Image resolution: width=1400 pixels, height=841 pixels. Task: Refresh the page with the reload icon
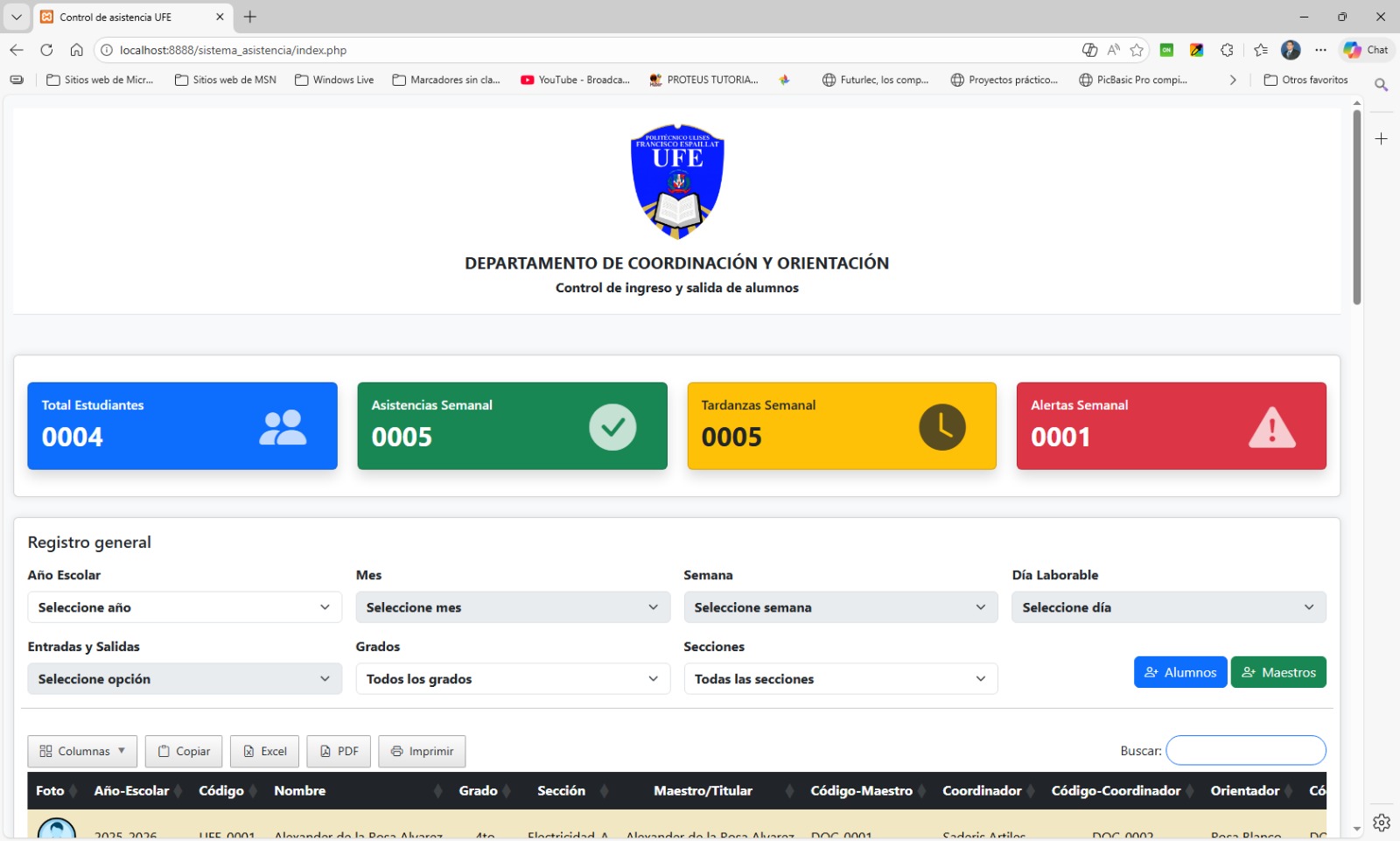pos(47,50)
